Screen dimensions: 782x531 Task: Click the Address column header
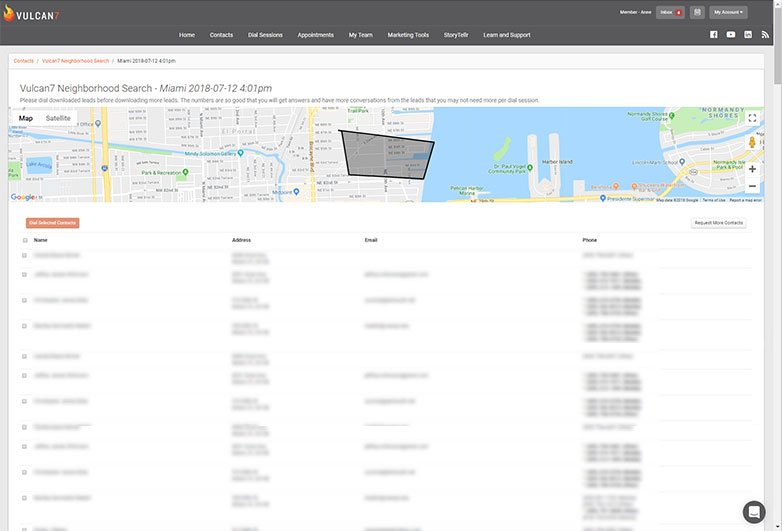coord(241,240)
